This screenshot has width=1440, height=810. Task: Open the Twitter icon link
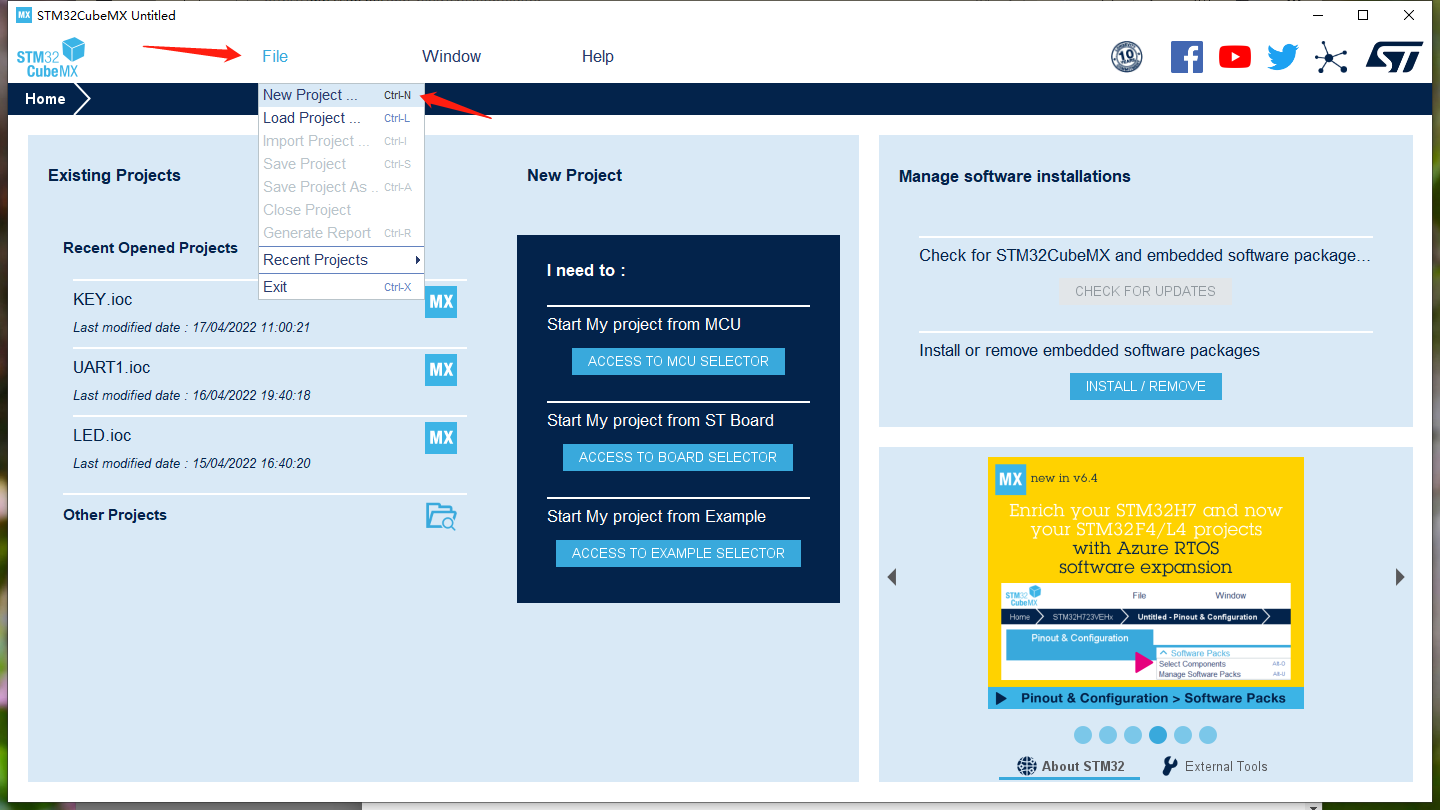pyautogui.click(x=1283, y=57)
